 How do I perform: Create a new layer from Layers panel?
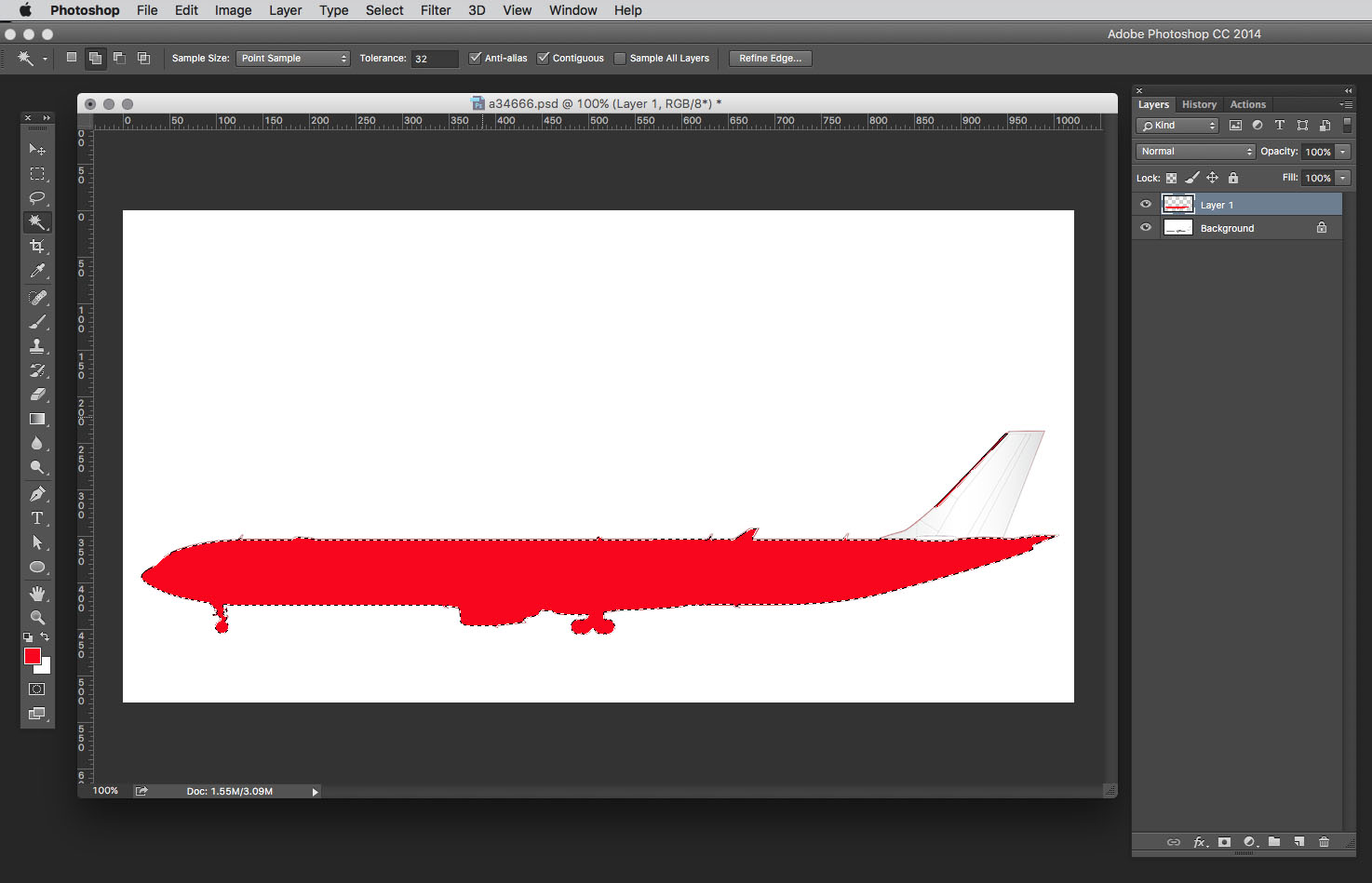(x=1298, y=842)
